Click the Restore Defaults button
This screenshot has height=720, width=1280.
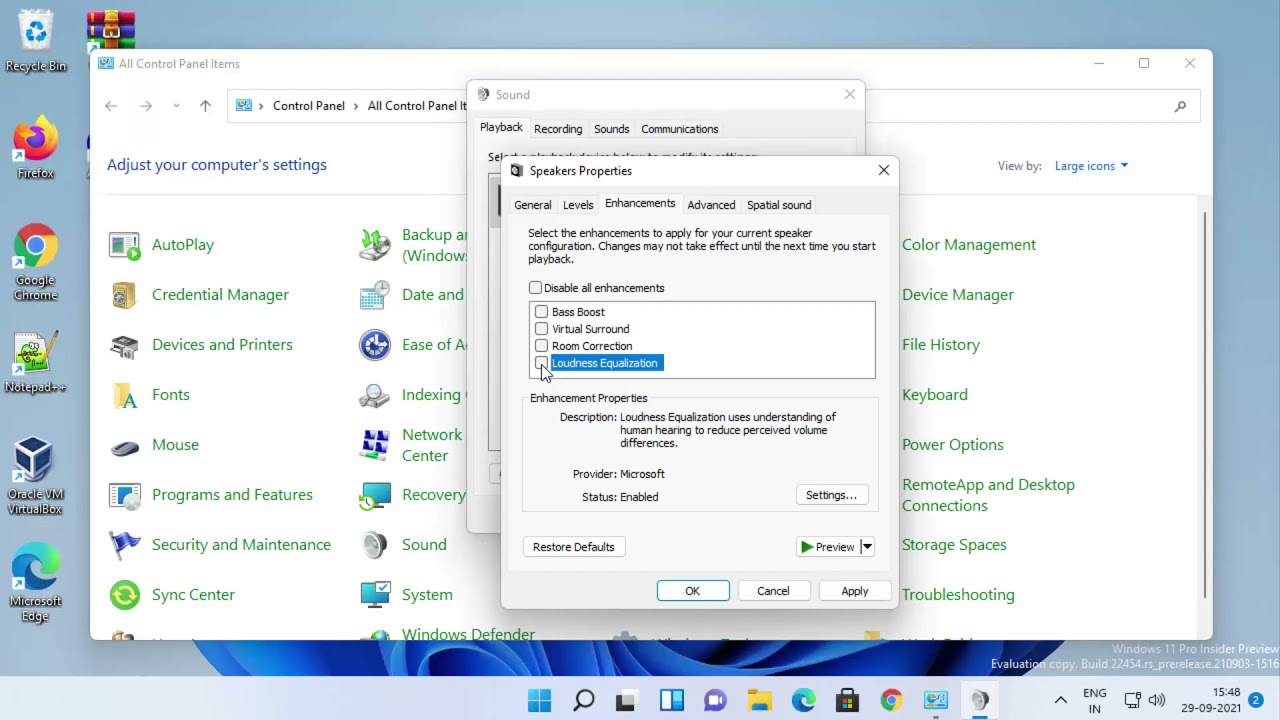point(574,547)
